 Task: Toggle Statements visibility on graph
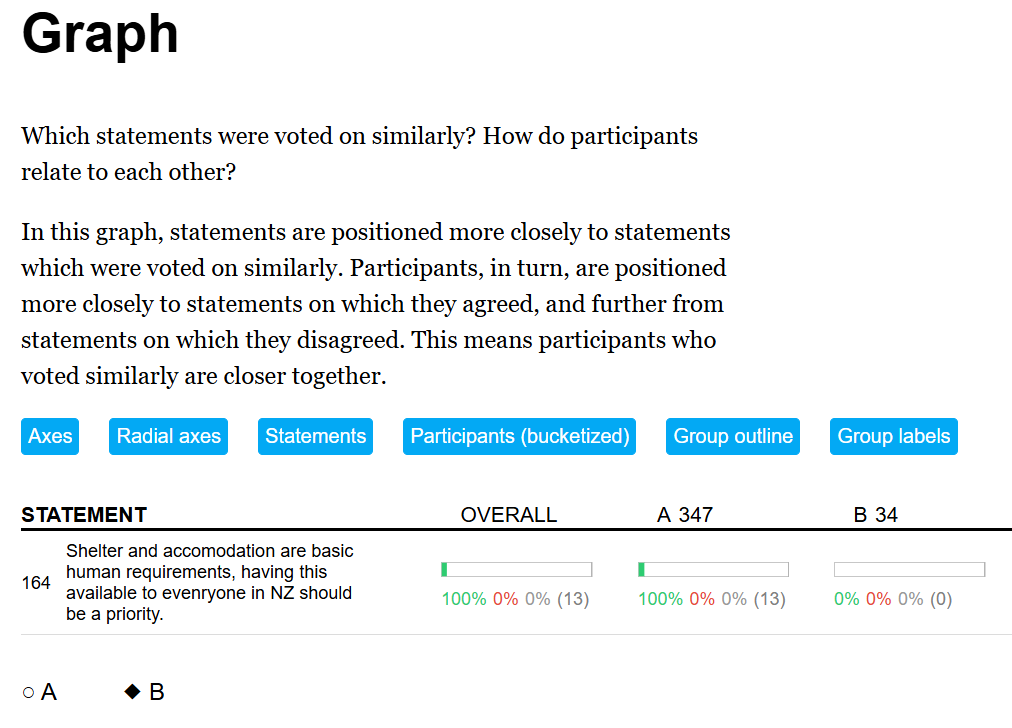(x=315, y=436)
